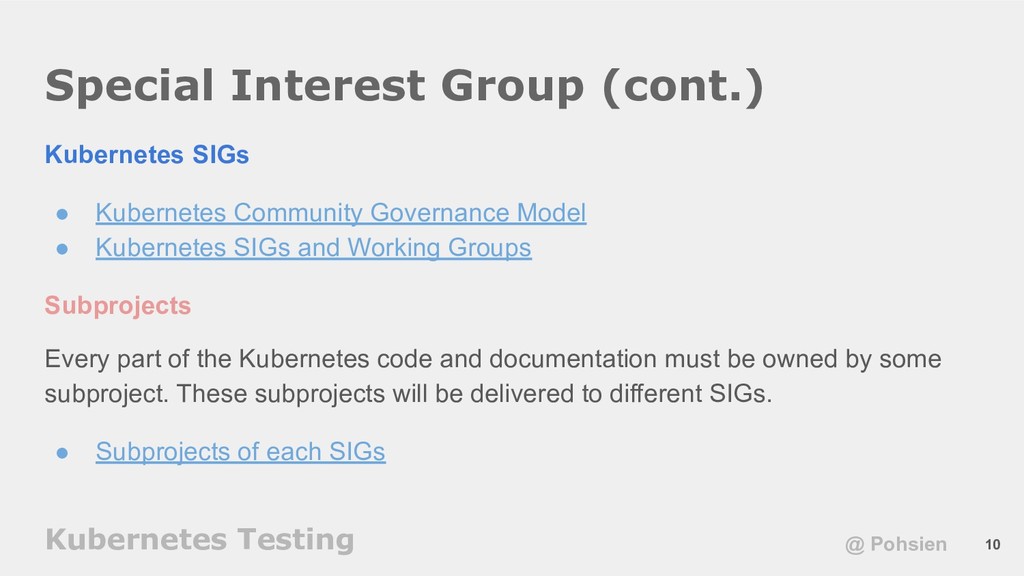Click the slide number 10
This screenshot has width=1024, height=576.
click(993, 545)
